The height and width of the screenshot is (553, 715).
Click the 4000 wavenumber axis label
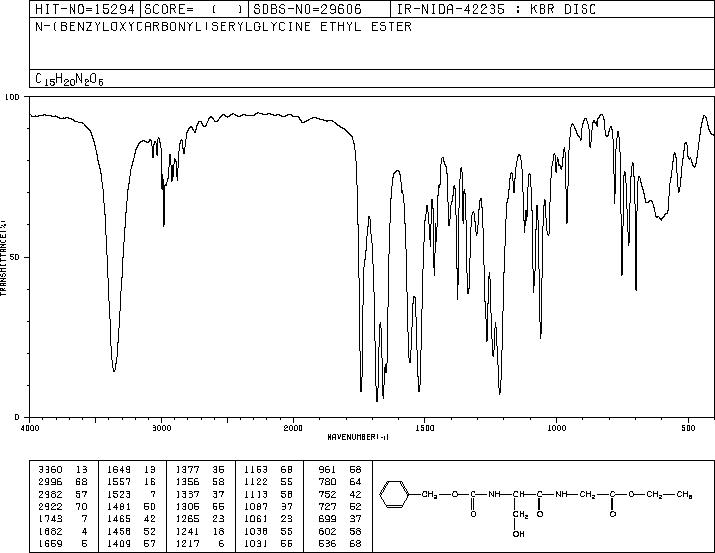tap(30, 428)
